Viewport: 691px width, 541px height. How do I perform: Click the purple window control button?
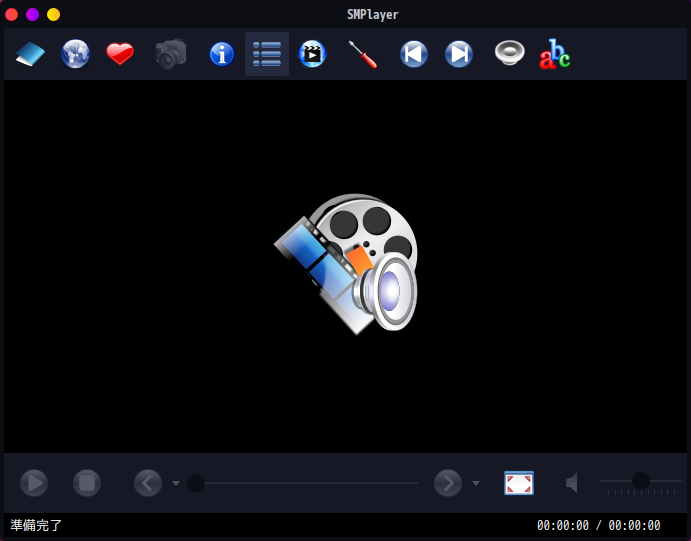[x=33, y=15]
